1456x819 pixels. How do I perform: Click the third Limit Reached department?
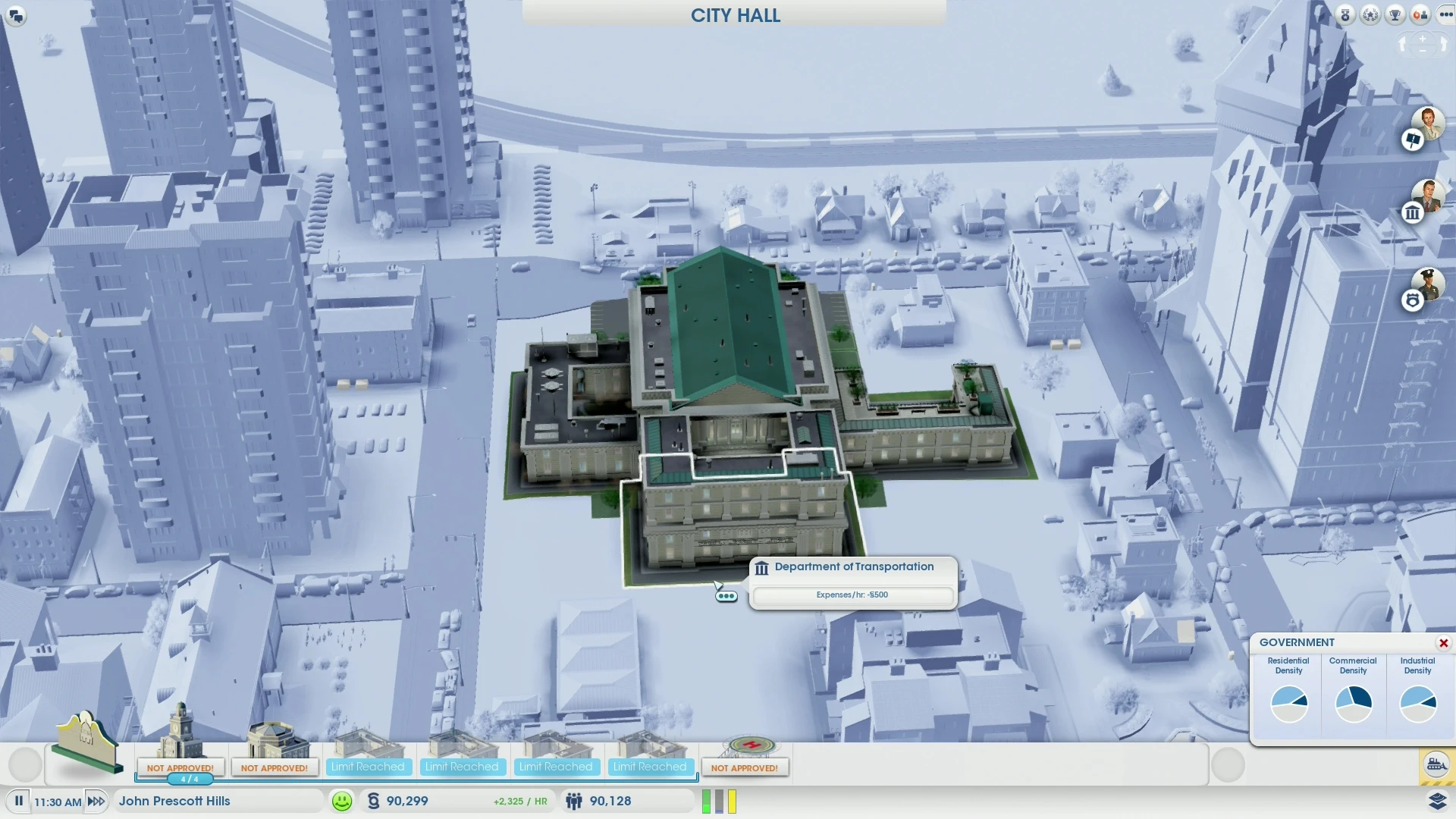click(x=556, y=767)
